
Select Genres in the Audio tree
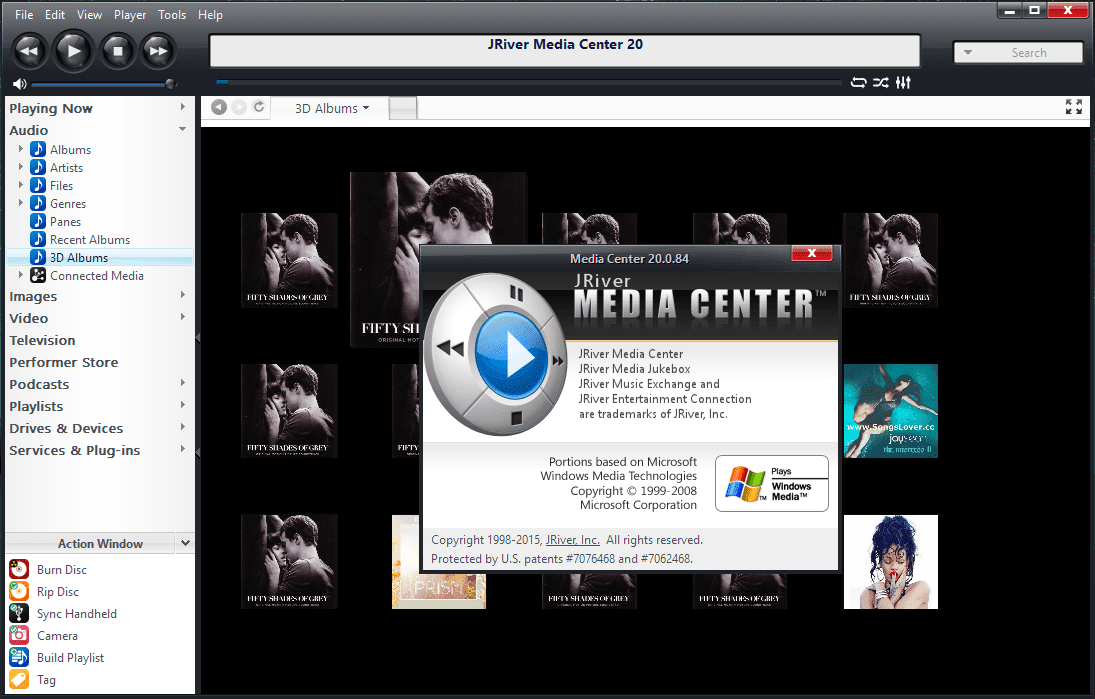click(68, 204)
